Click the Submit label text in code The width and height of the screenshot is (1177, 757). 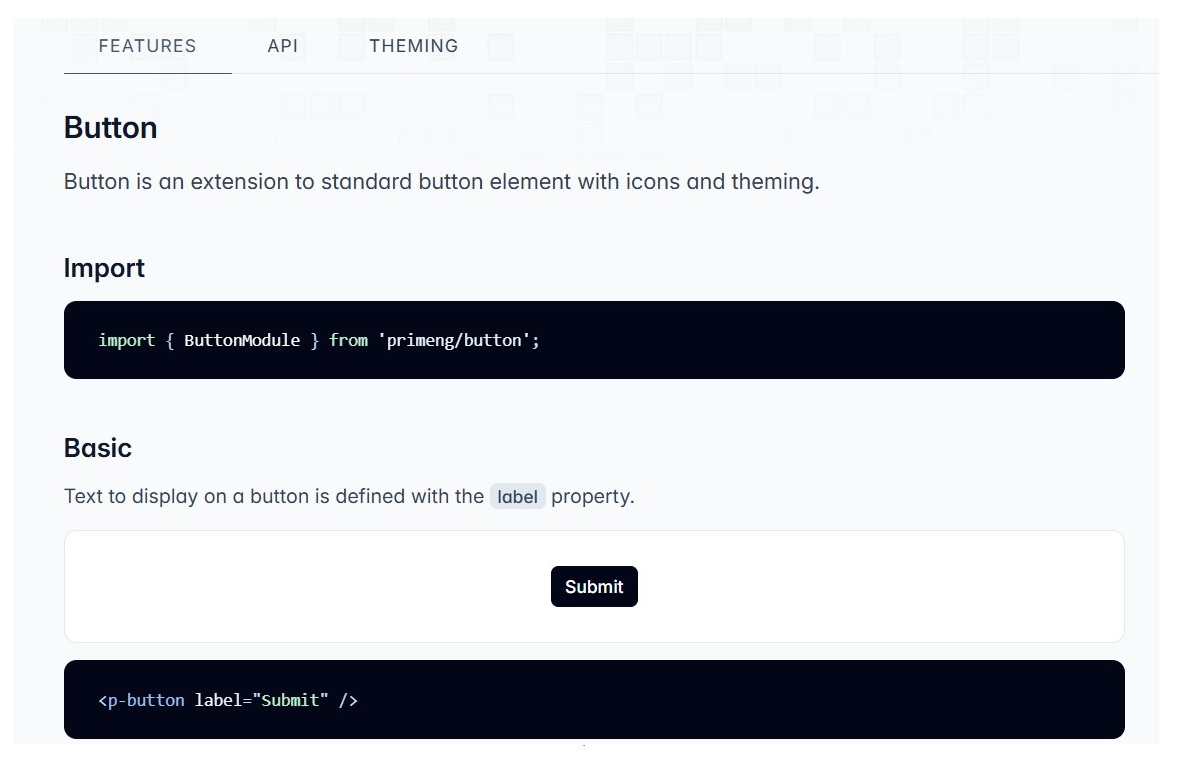(291, 700)
